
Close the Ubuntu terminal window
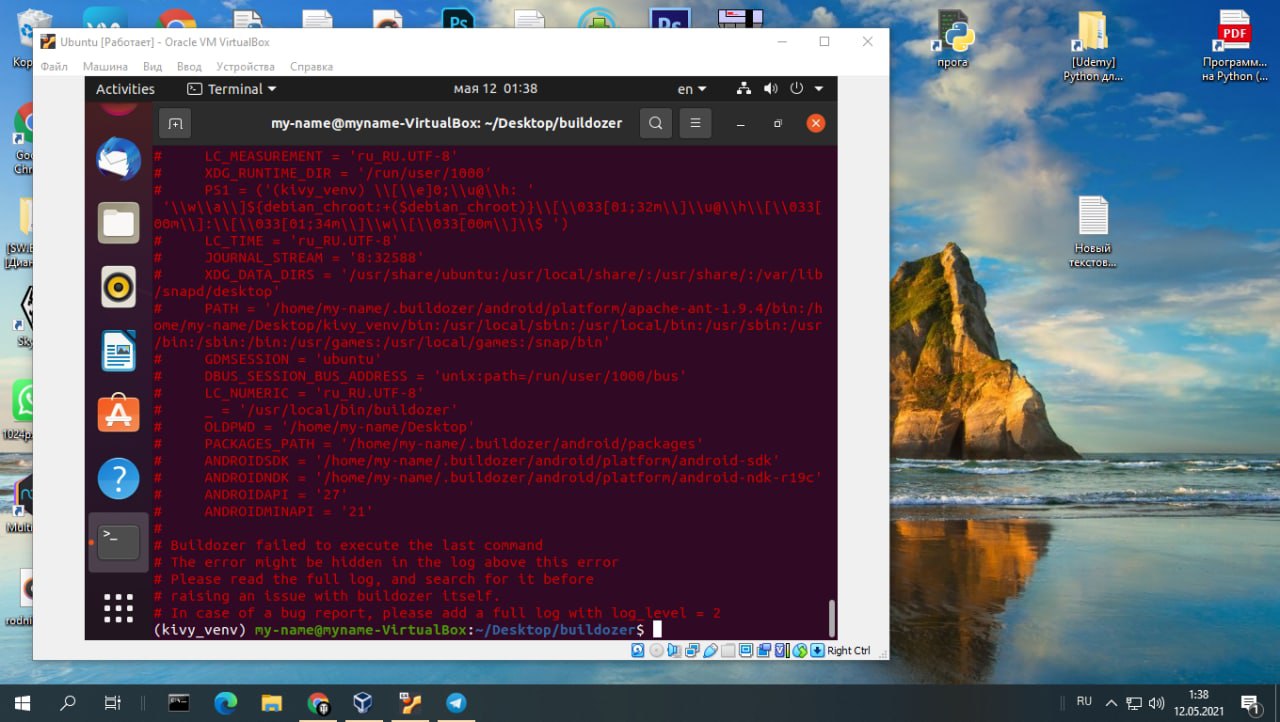pos(816,124)
